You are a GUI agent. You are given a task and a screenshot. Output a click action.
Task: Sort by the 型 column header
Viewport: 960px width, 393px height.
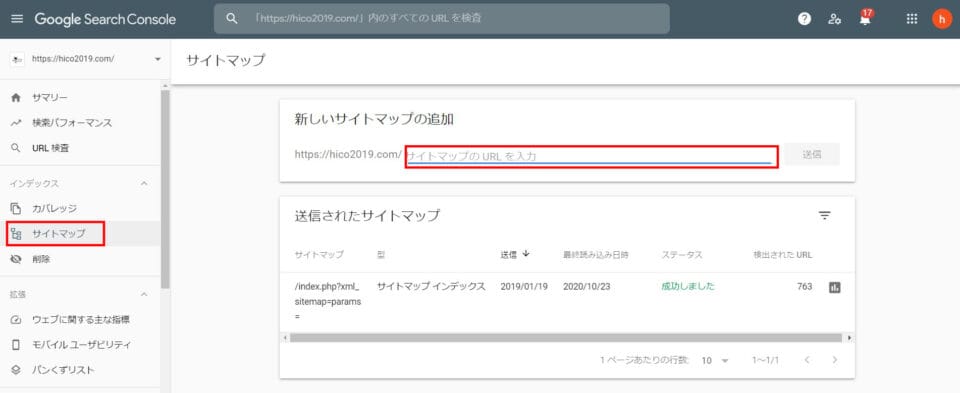[x=381, y=255]
